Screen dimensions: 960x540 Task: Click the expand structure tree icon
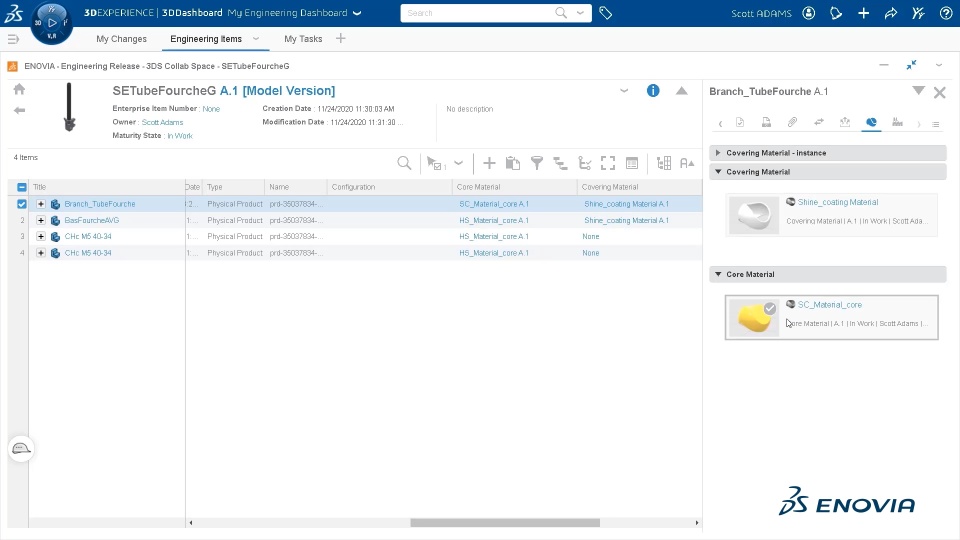pos(560,163)
